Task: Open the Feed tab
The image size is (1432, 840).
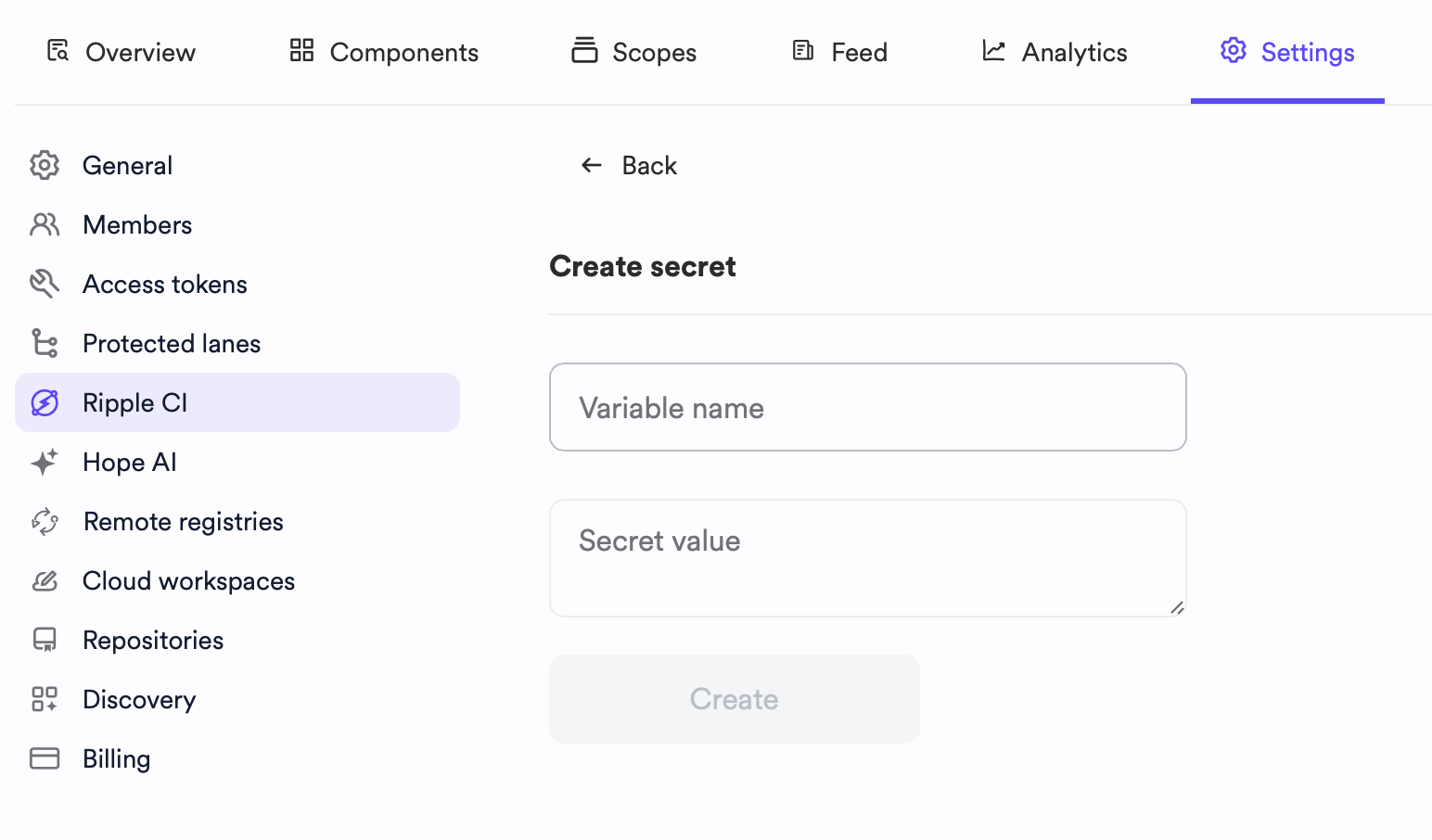Action: click(840, 52)
